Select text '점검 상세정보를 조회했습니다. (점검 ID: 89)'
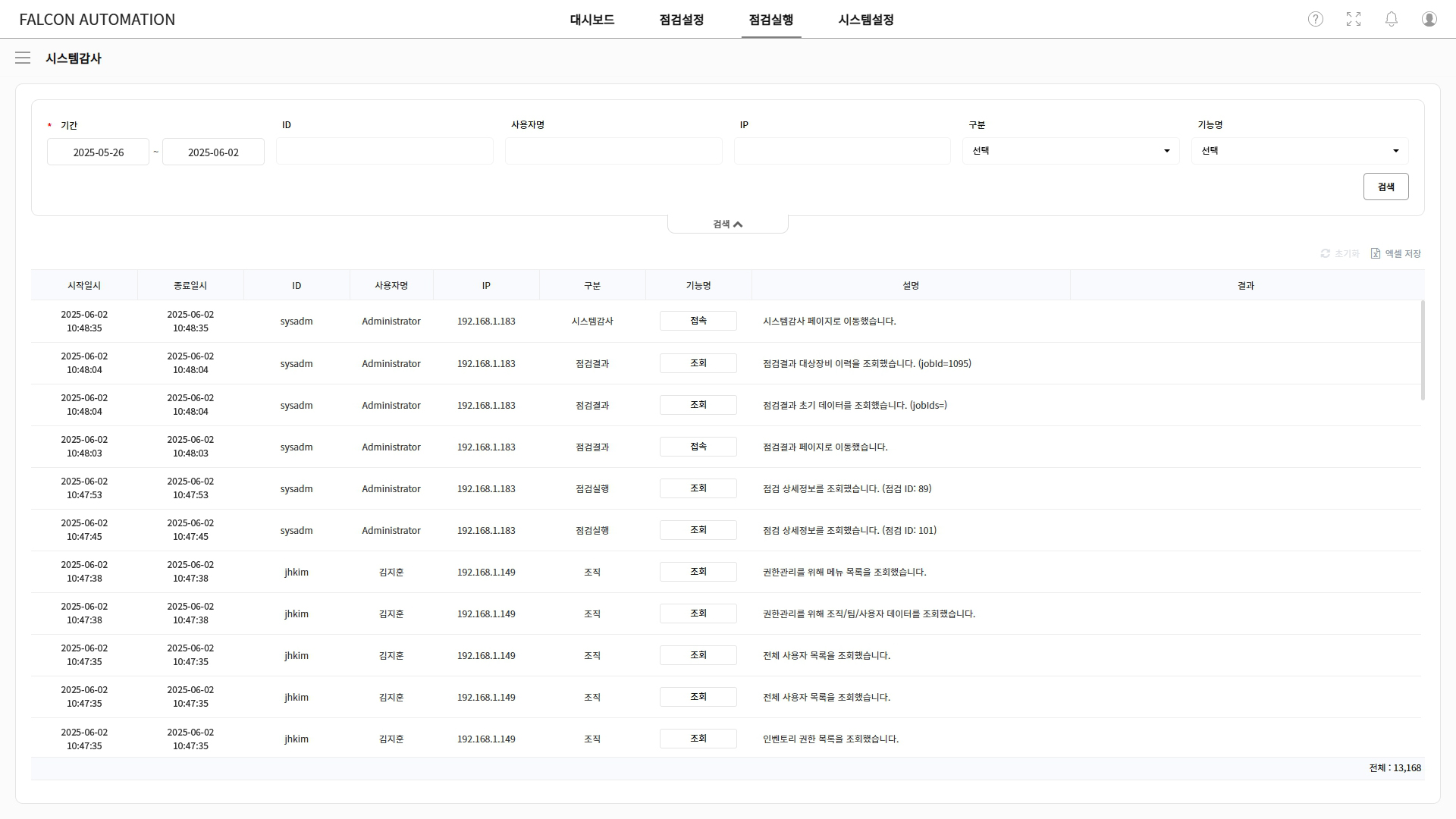 click(x=847, y=488)
